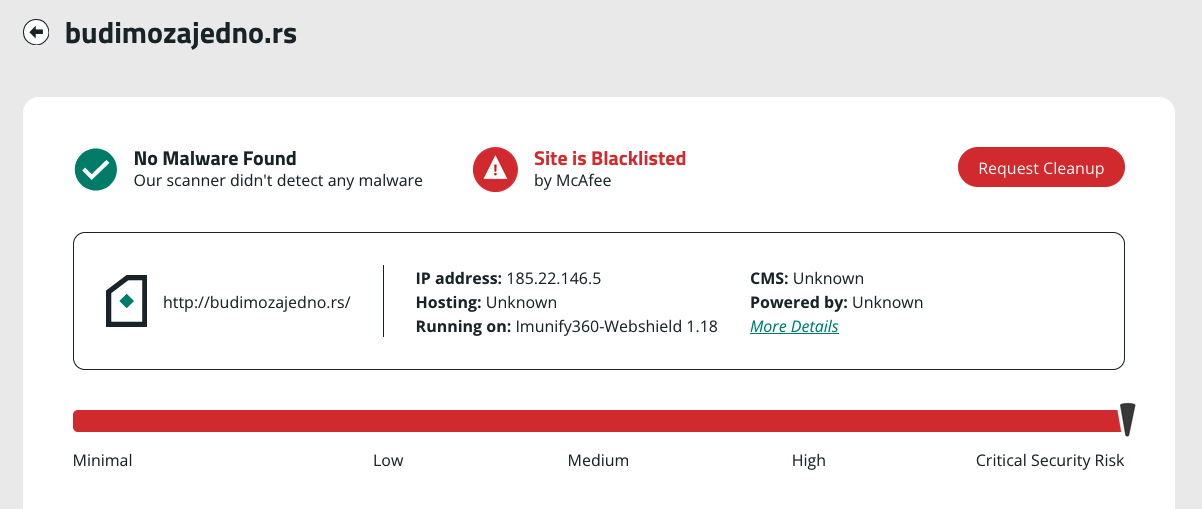The image size is (1202, 509).
Task: Click the Site is Blacklisted heading
Action: 610,158
